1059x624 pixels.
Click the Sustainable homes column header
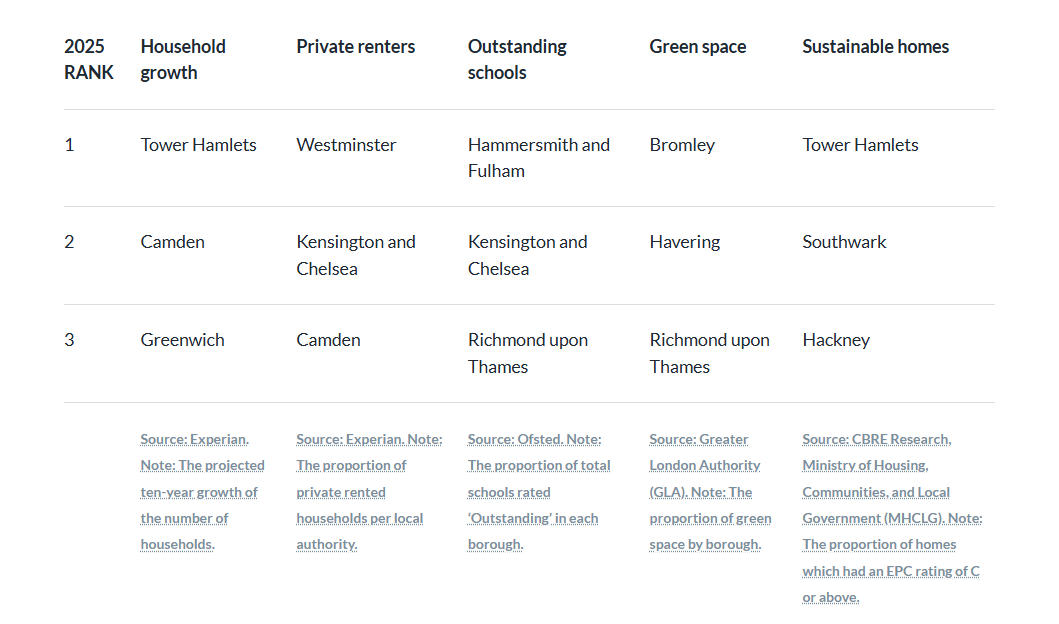click(x=875, y=46)
